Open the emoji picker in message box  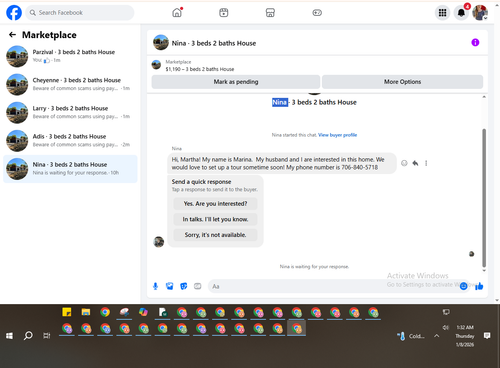[x=463, y=286]
